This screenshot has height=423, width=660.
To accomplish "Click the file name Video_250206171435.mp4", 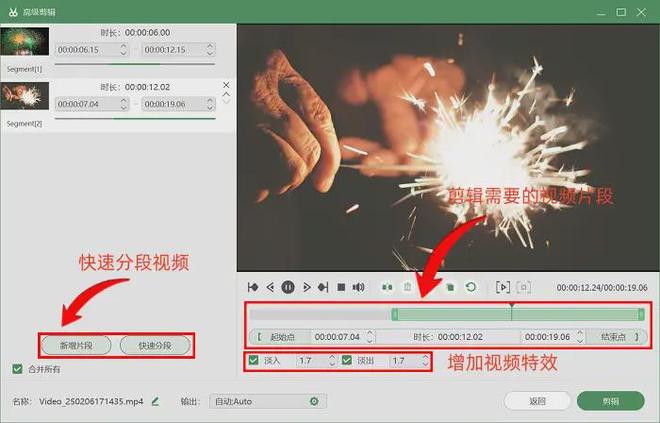I will coord(91,402).
